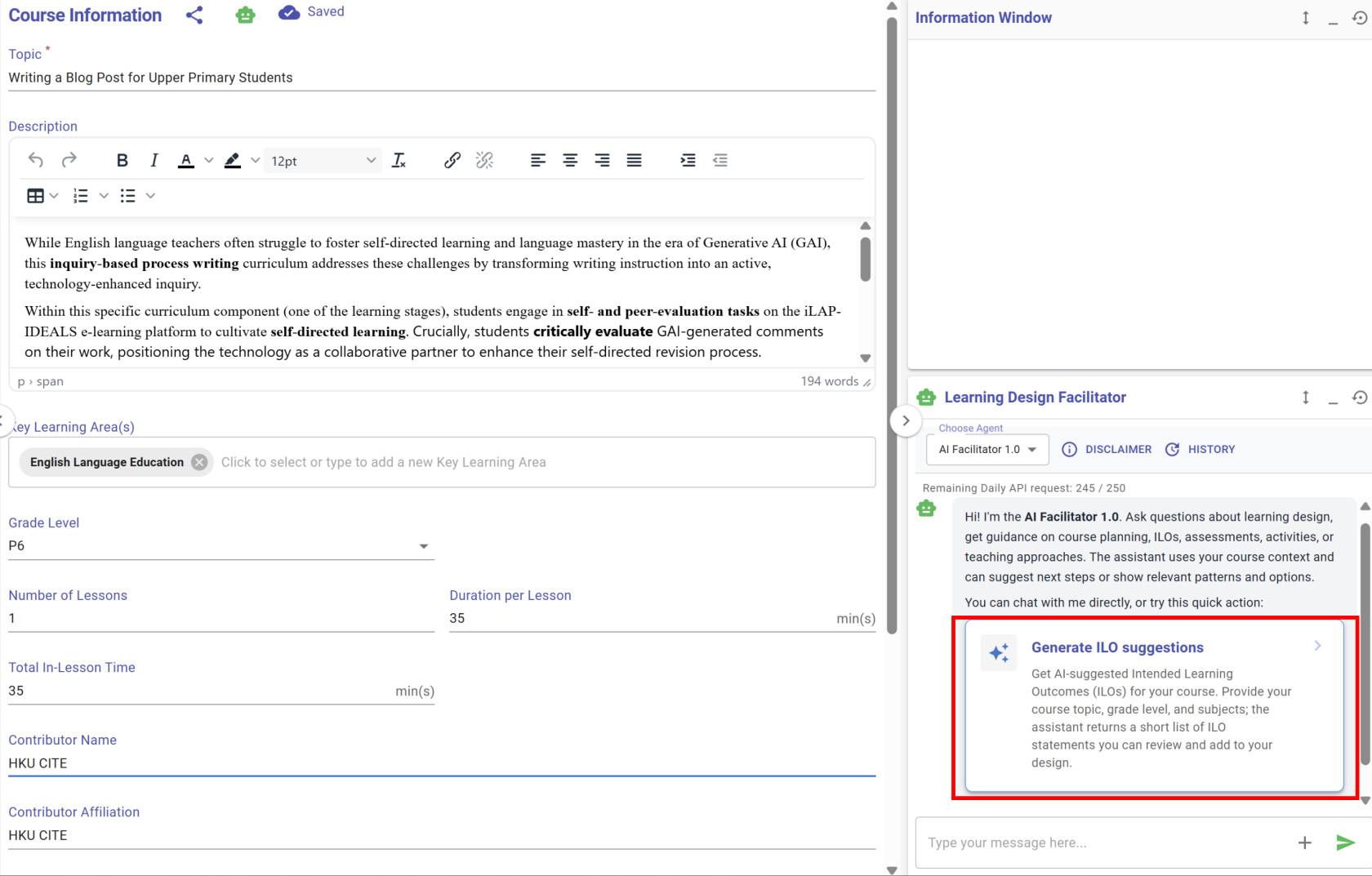Apply highlight color with marker icon
This screenshot has height=876, width=1372.
(x=233, y=161)
